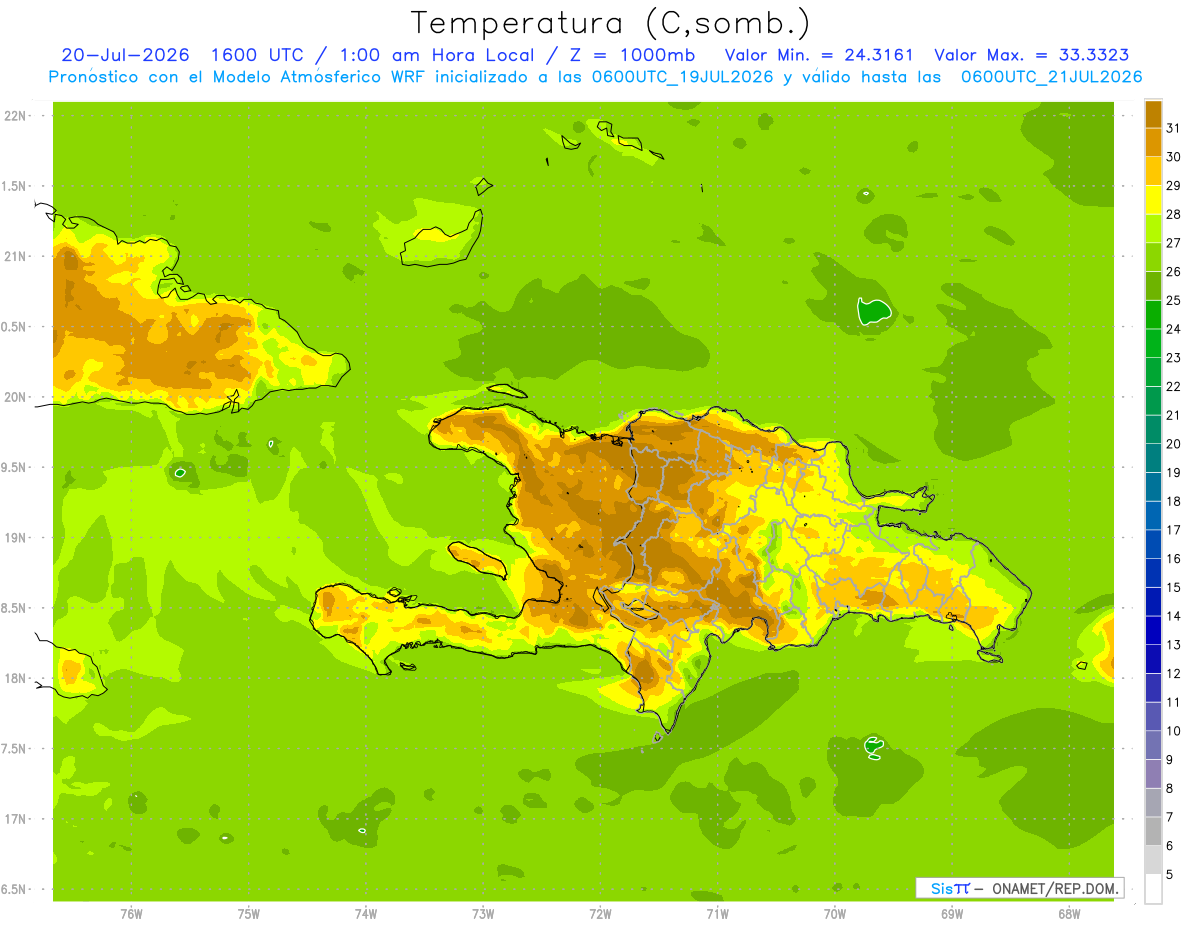This screenshot has width=1200, height=927.
Task: Click the '69W' longitude label
Action: pos(952,914)
